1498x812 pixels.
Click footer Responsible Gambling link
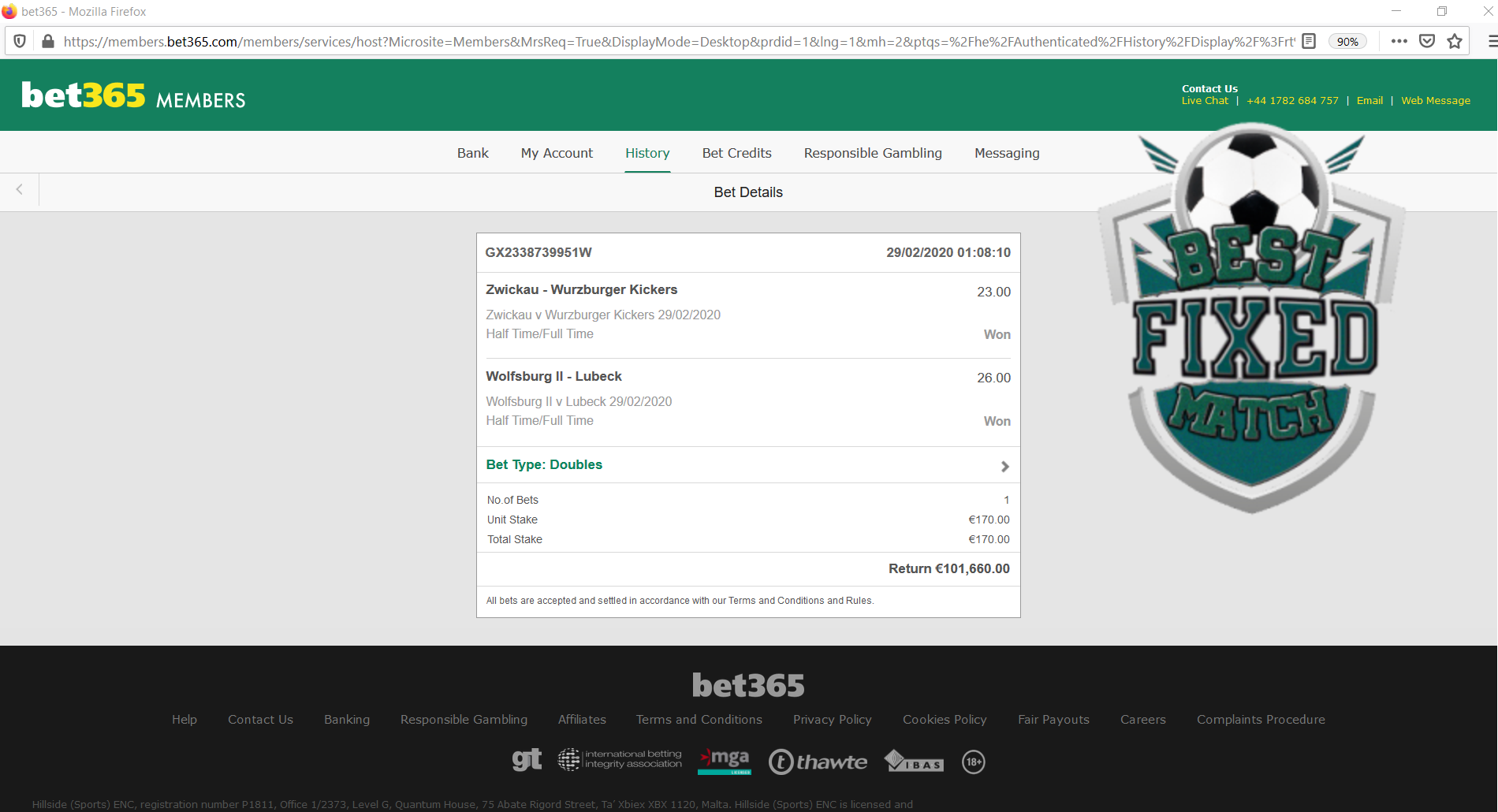(464, 720)
